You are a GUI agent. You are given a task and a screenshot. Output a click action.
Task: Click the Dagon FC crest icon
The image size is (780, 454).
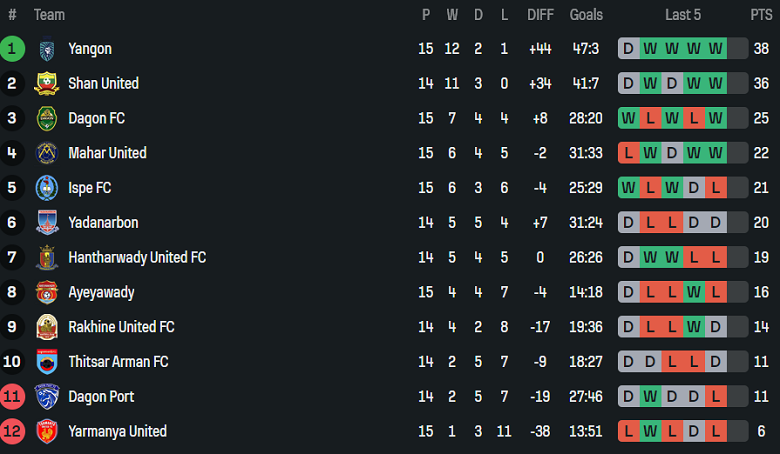(47, 119)
